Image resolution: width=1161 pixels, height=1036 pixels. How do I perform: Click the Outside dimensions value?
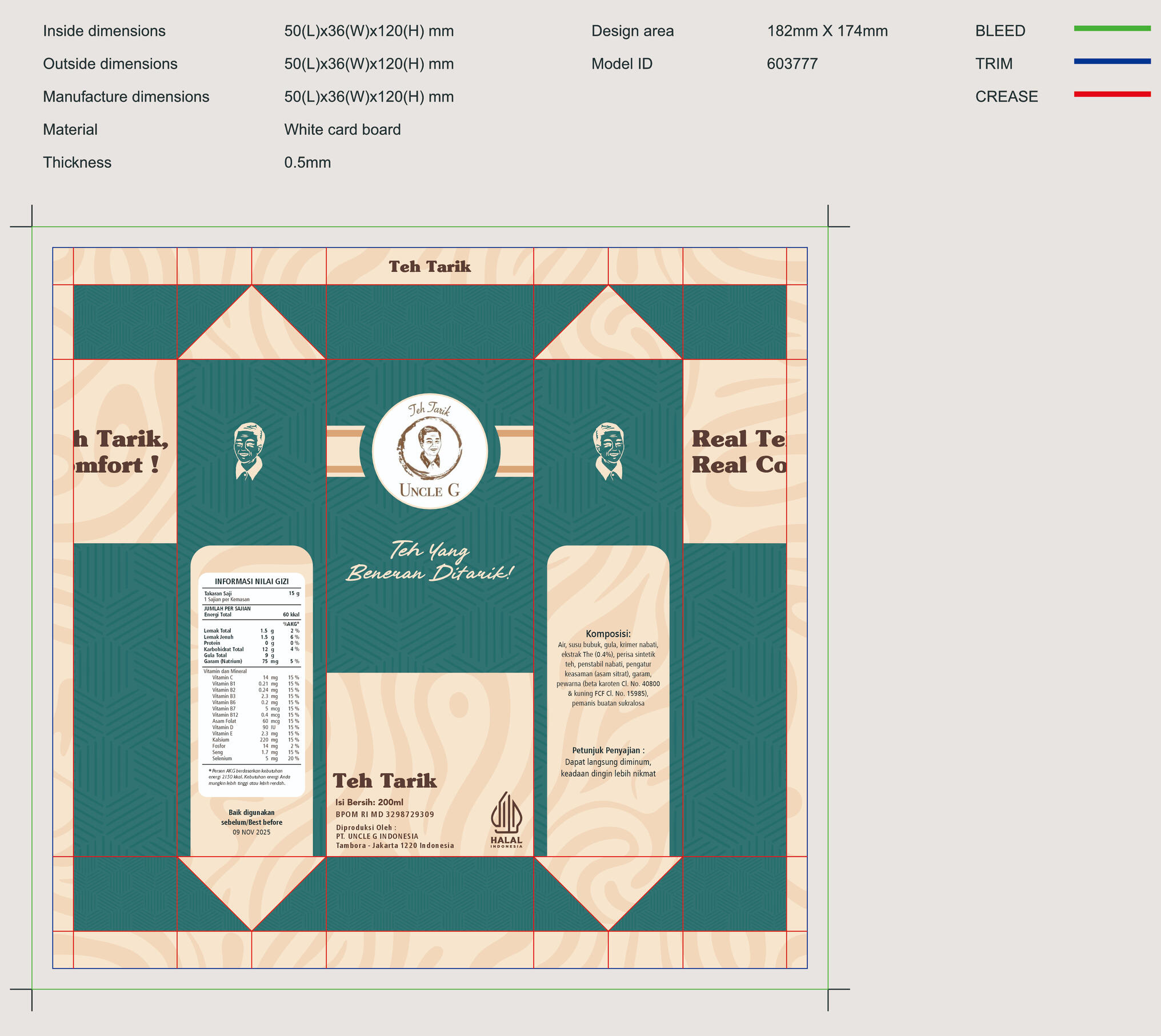point(369,64)
